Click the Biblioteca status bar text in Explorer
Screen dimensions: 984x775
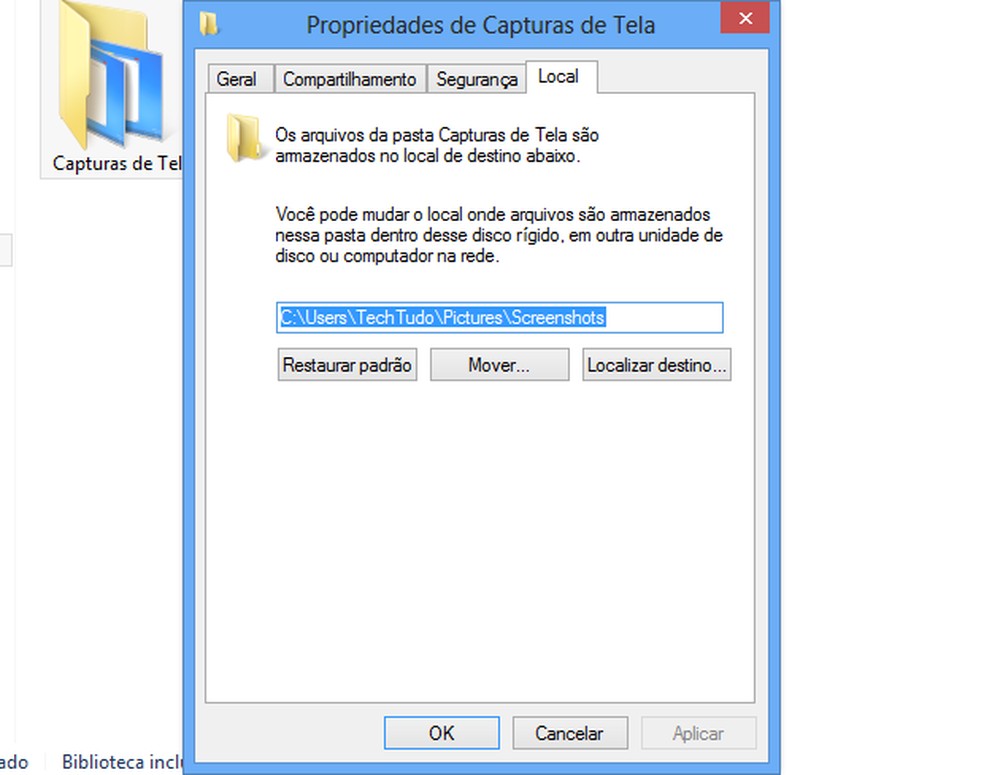click(x=122, y=762)
